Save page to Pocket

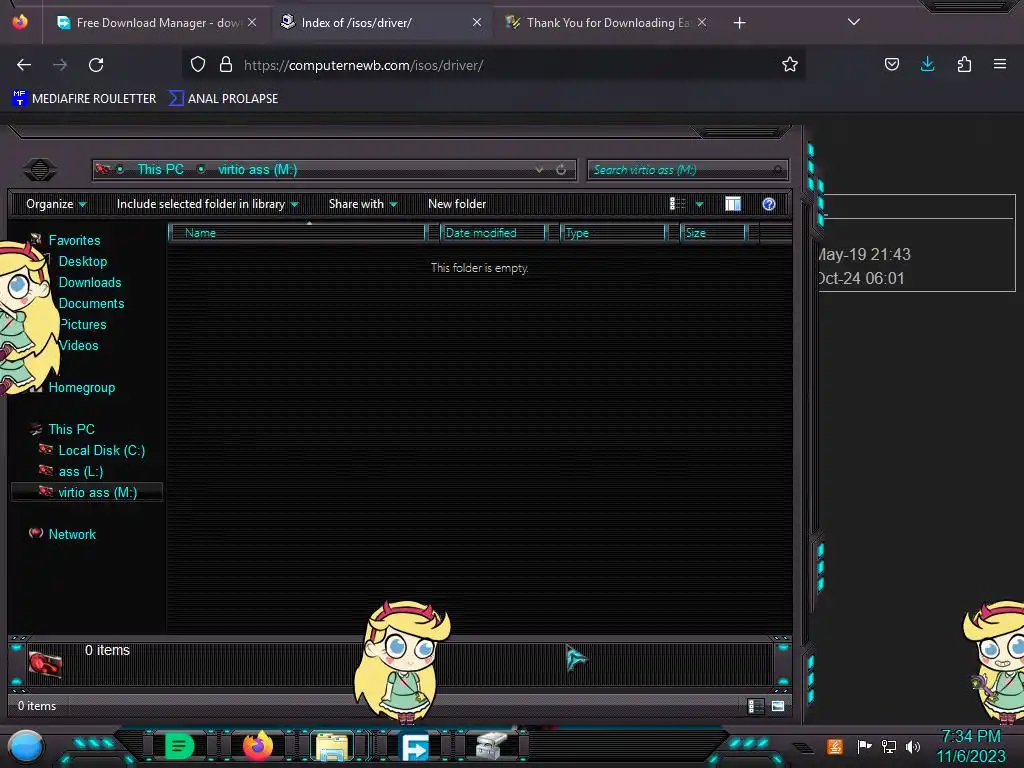pos(891,64)
